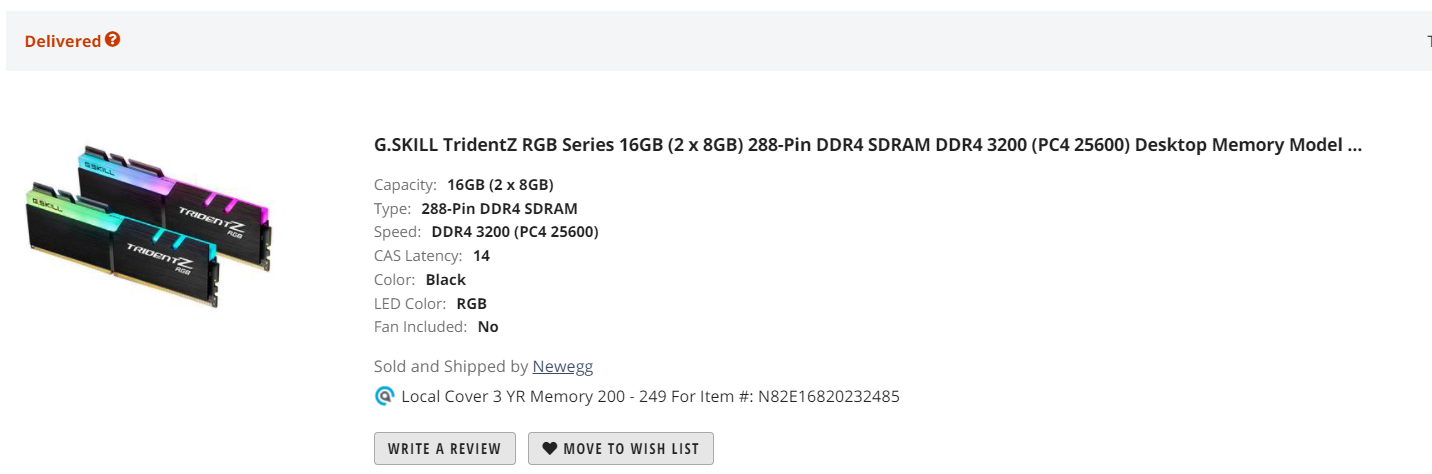1432x474 pixels.
Task: Click the Speed DDR4 3200 (PC4 25600) value
Action: [515, 232]
